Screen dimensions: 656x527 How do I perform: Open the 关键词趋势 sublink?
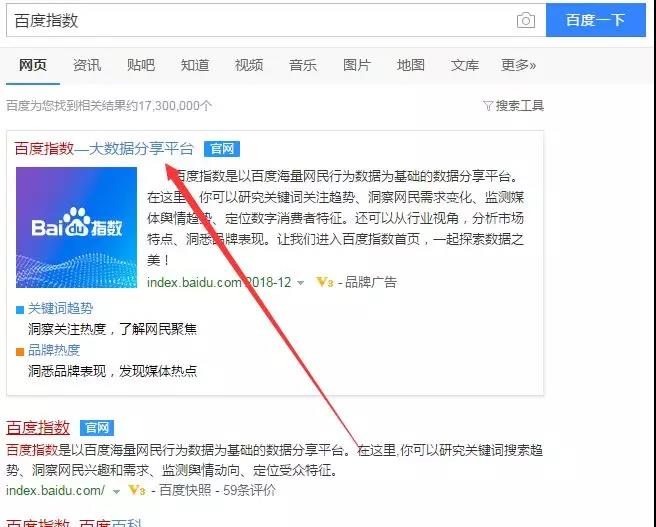coord(60,309)
